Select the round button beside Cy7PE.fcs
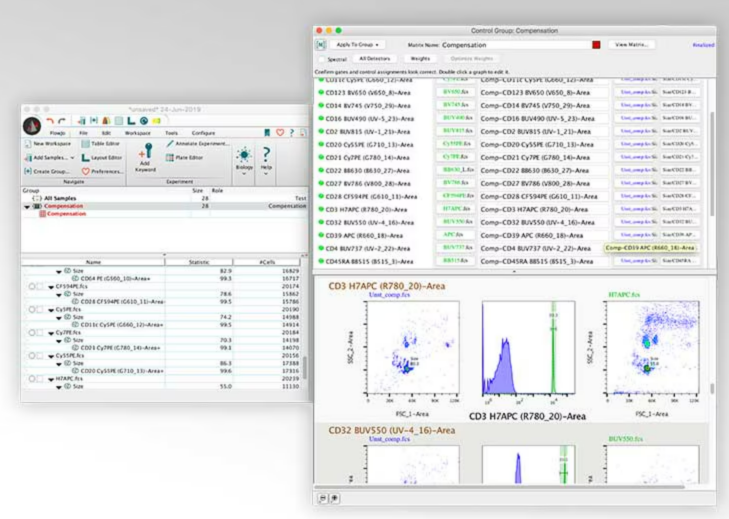Image resolution: width=729 pixels, height=519 pixels. coord(32,333)
